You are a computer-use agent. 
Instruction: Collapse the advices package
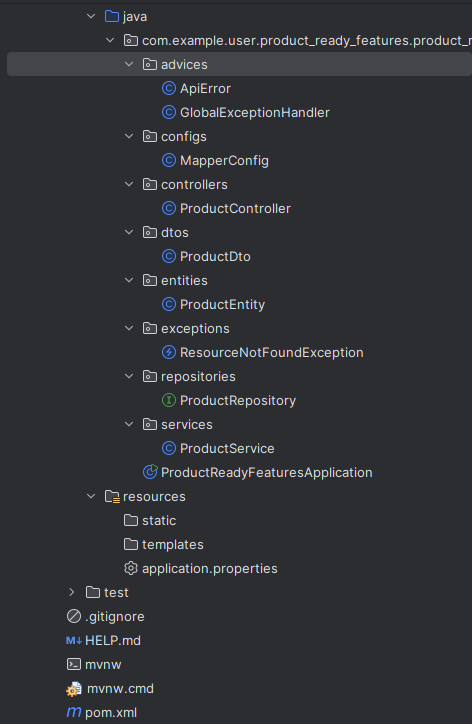click(129, 64)
